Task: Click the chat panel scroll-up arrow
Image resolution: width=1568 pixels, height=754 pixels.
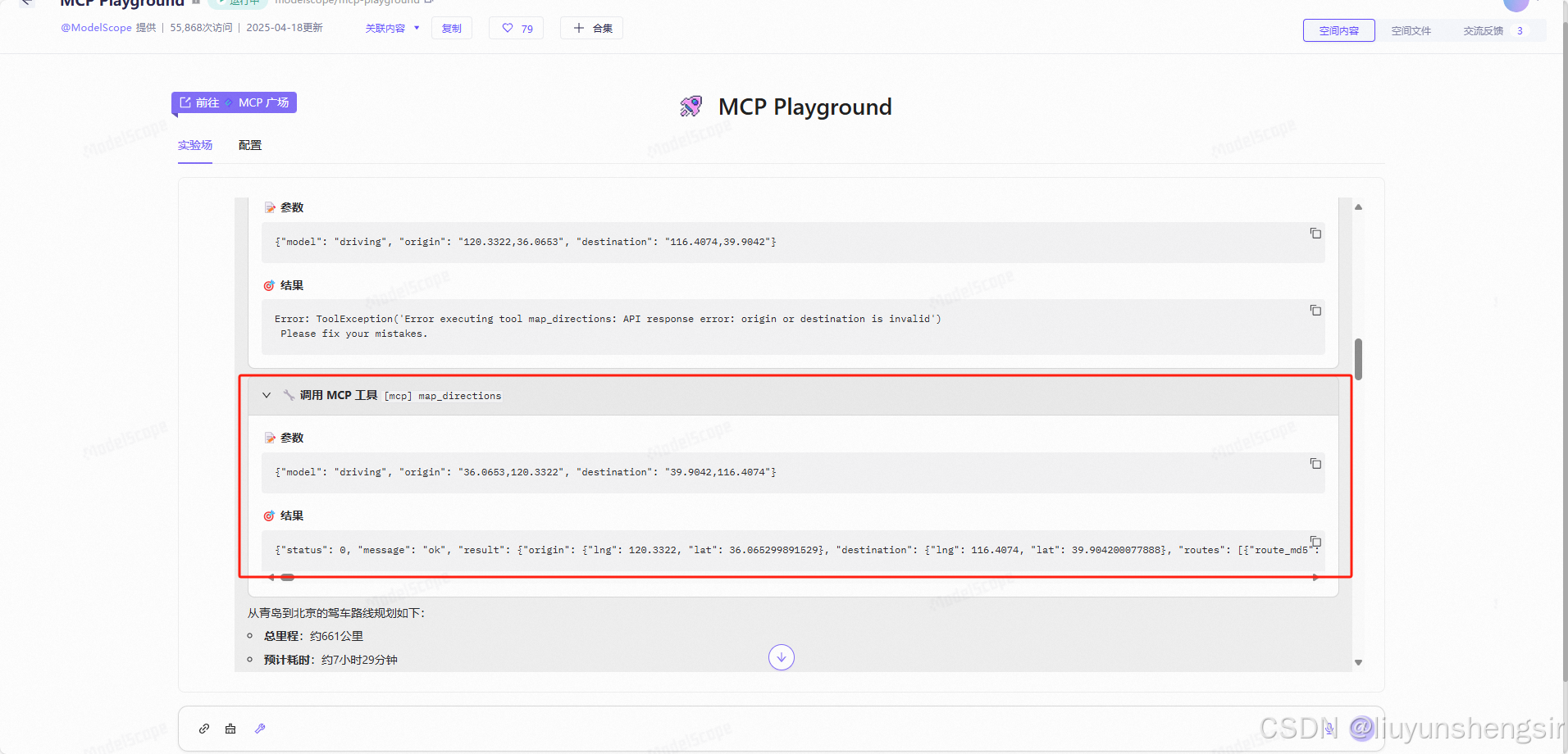Action: click(1358, 207)
